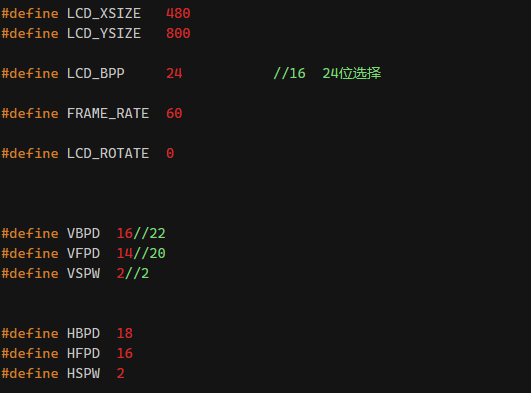Click the FRAME_RATE value 60
The height and width of the screenshot is (393, 531).
(x=174, y=113)
